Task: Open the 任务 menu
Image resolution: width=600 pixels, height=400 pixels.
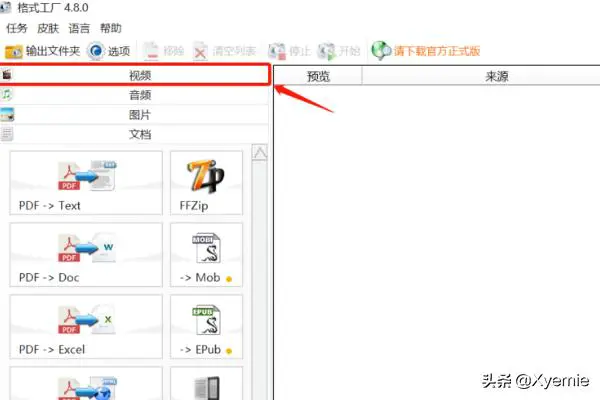Action: click(17, 29)
